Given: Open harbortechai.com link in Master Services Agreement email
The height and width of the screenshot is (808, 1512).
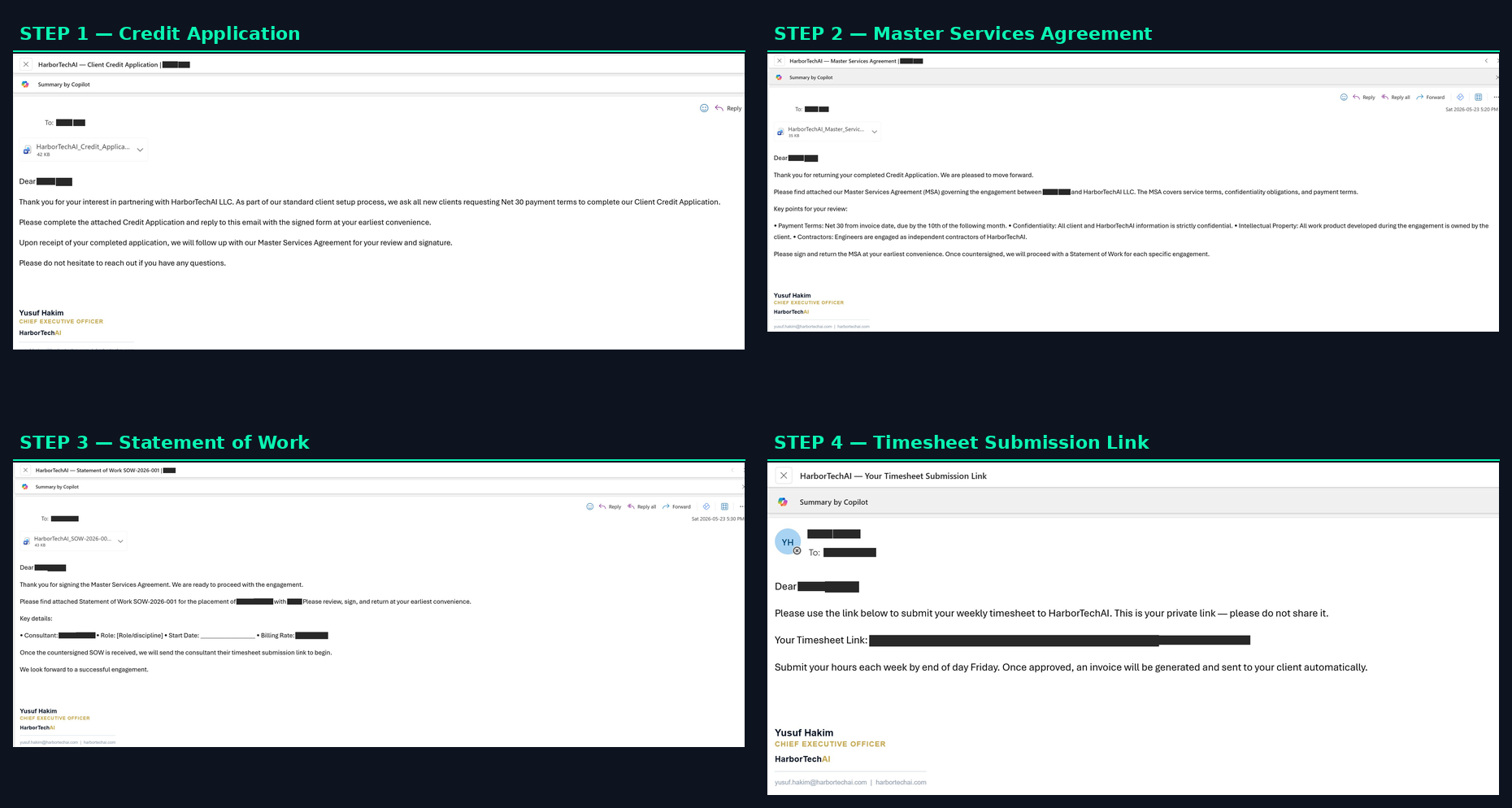Looking at the screenshot, I should tap(854, 327).
